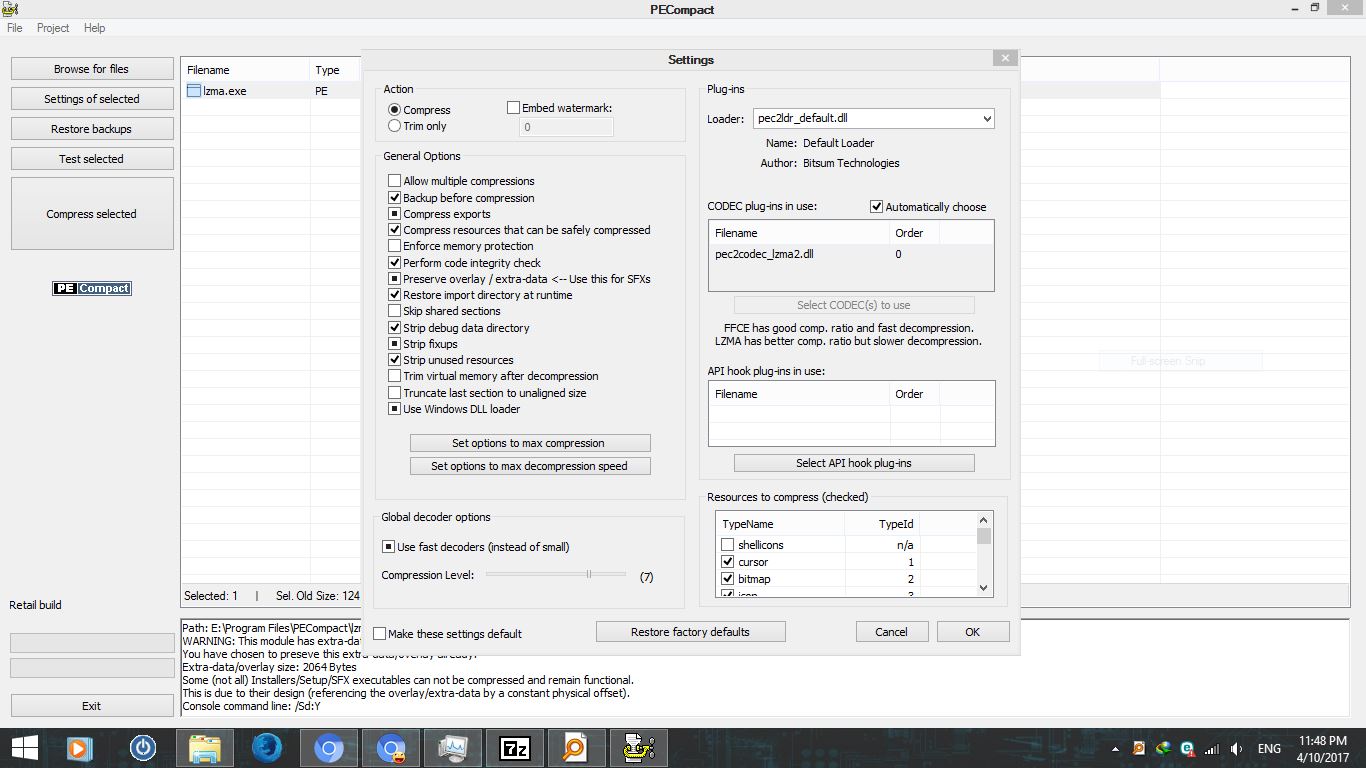This screenshot has width=1366, height=768.
Task: Toggle Strip fixups checkbox
Action: point(394,344)
